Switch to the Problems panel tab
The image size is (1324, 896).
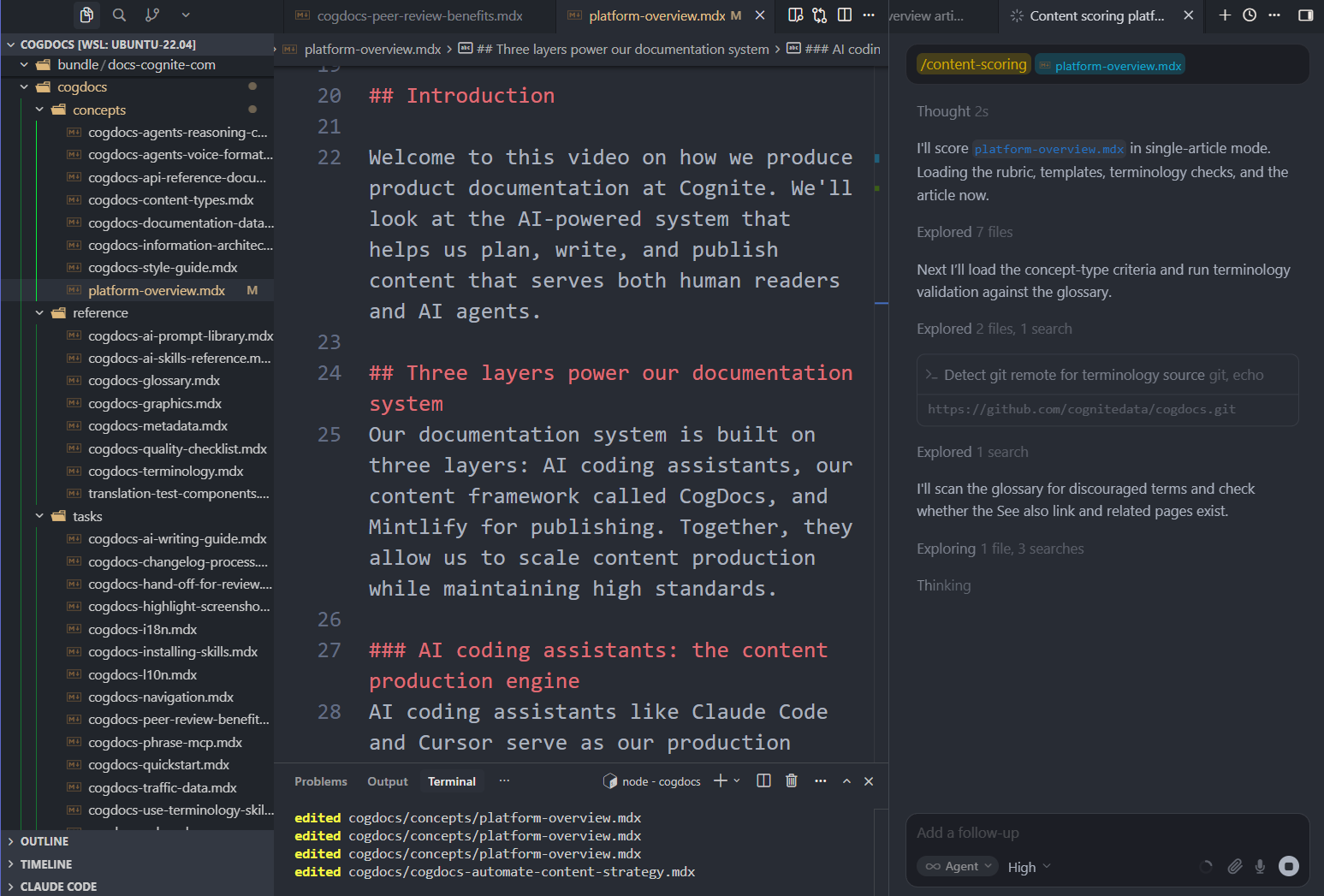[x=321, y=781]
